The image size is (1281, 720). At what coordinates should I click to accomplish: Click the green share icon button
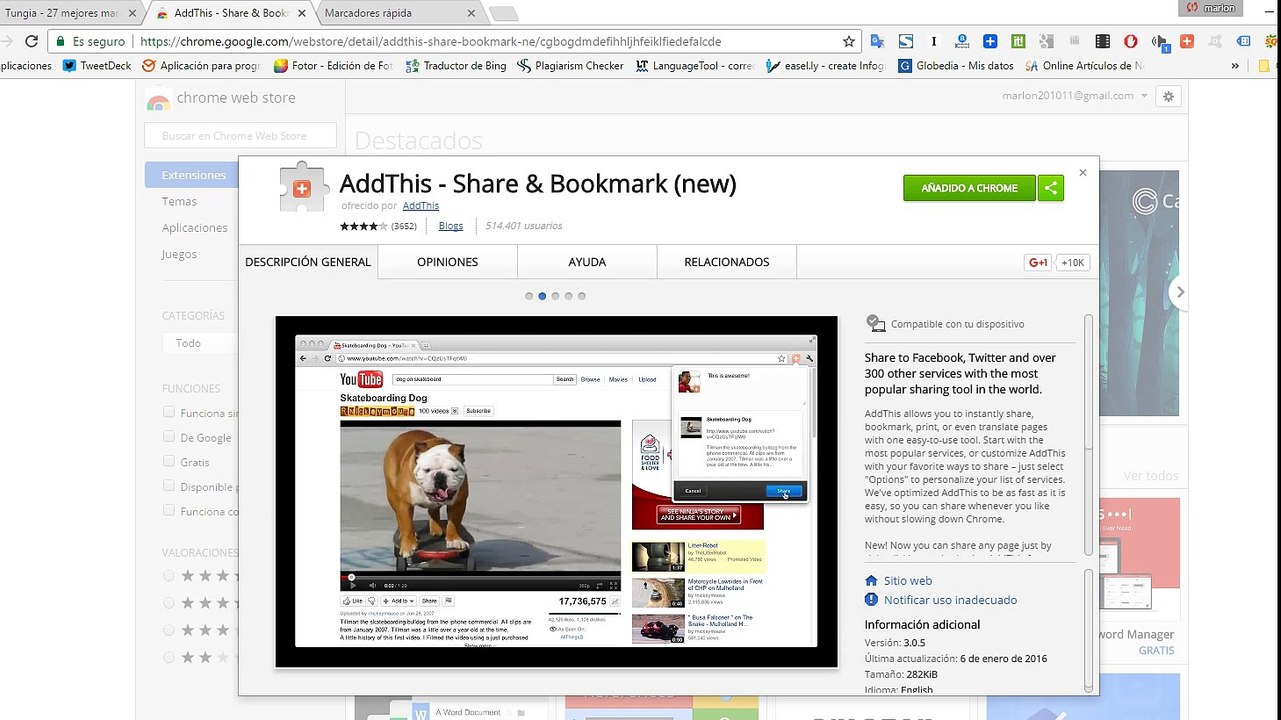pyautogui.click(x=1050, y=188)
